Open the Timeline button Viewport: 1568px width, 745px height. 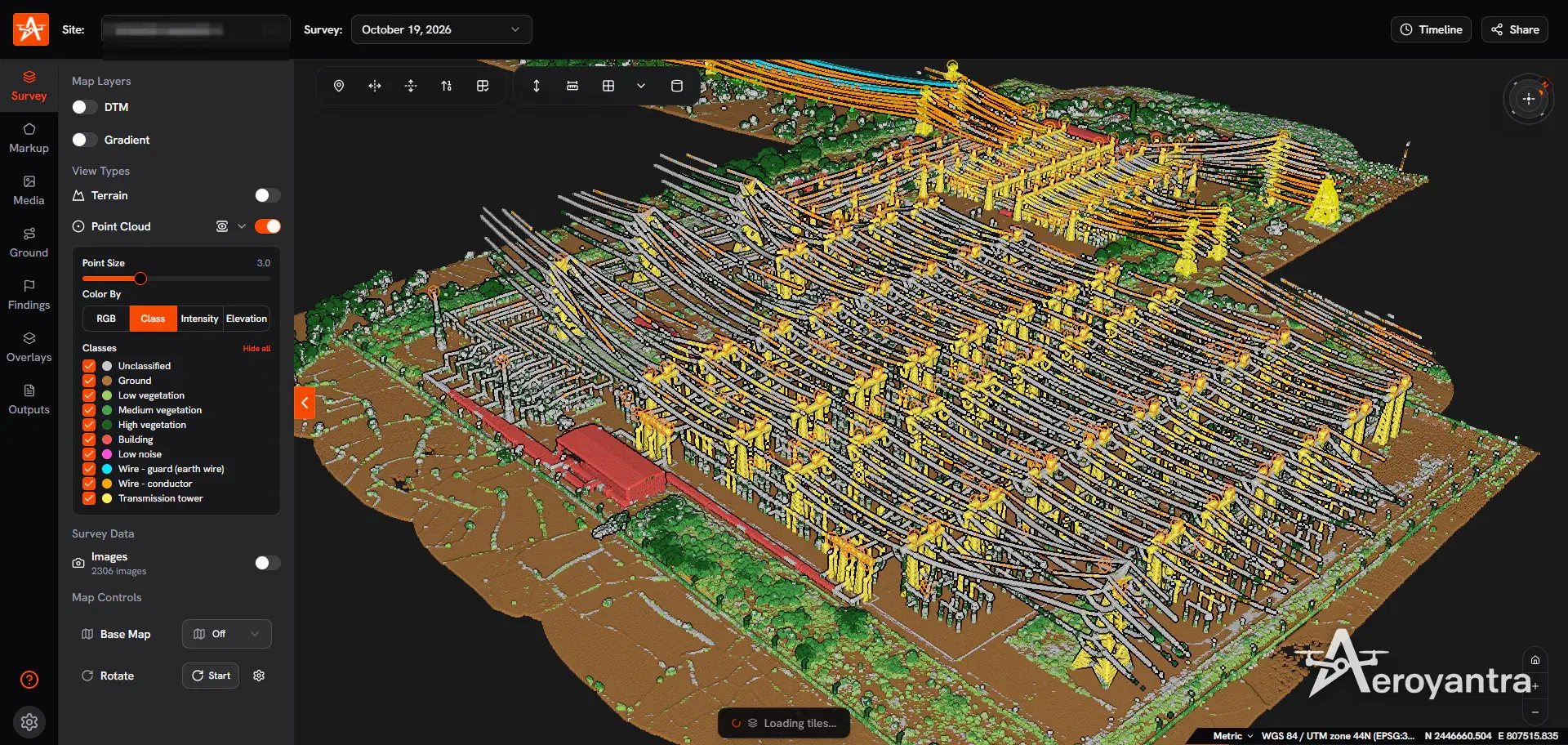pyautogui.click(x=1431, y=29)
